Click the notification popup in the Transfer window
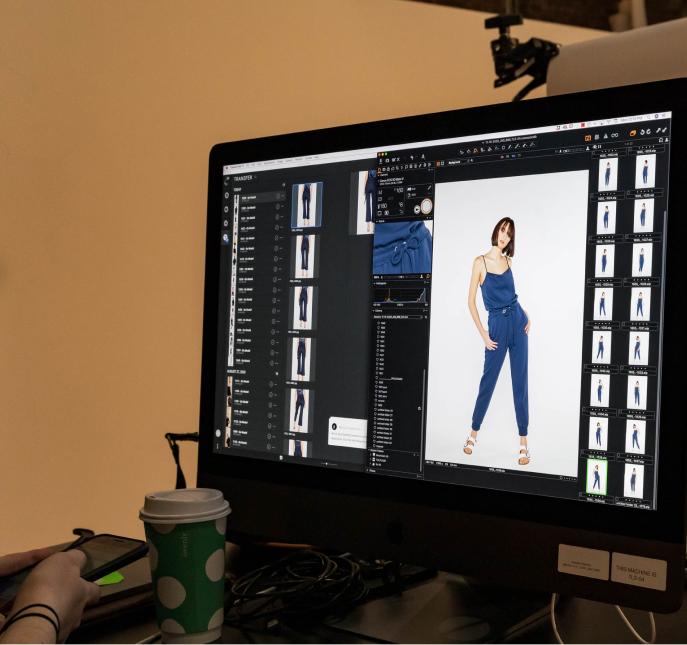The width and height of the screenshot is (687, 645). tap(348, 430)
